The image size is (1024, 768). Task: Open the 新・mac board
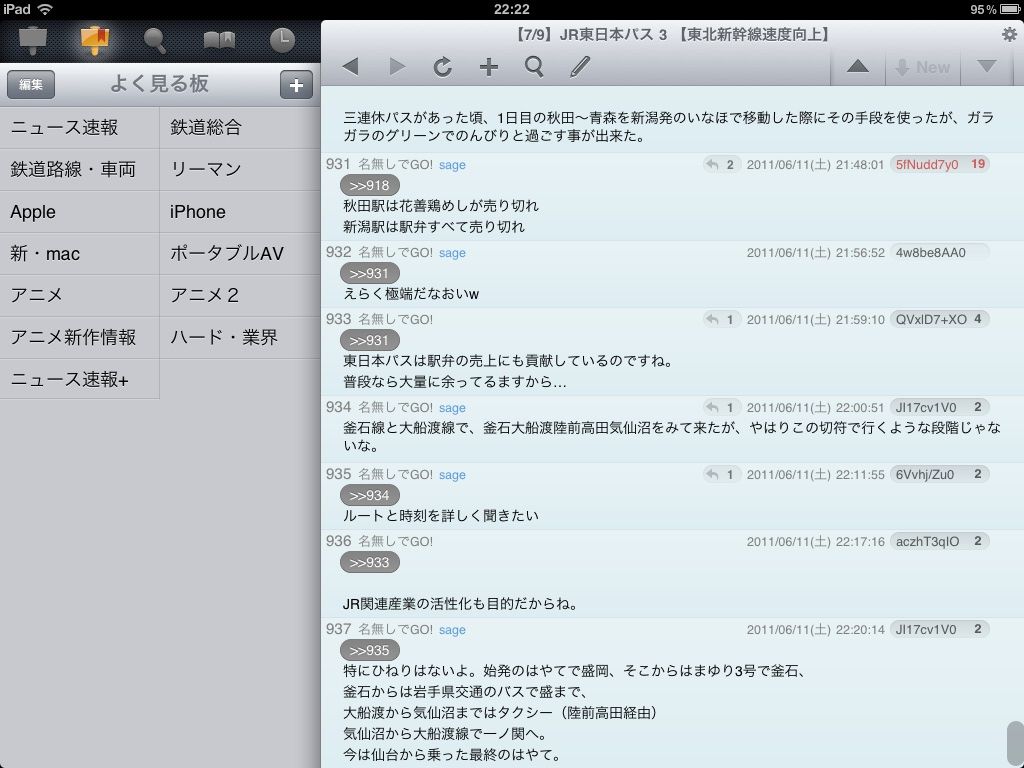[80, 253]
